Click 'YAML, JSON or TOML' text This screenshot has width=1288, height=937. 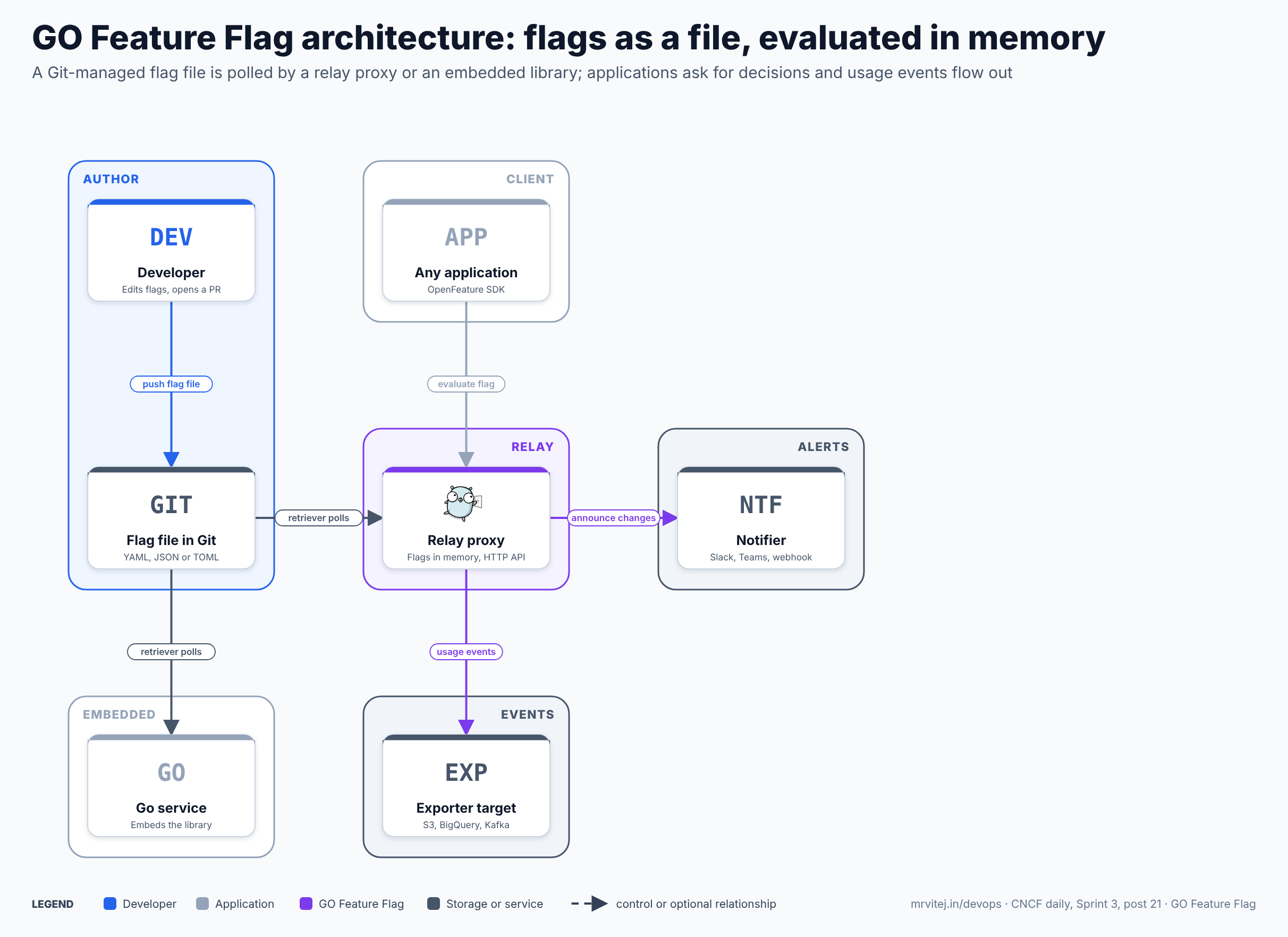(x=171, y=558)
